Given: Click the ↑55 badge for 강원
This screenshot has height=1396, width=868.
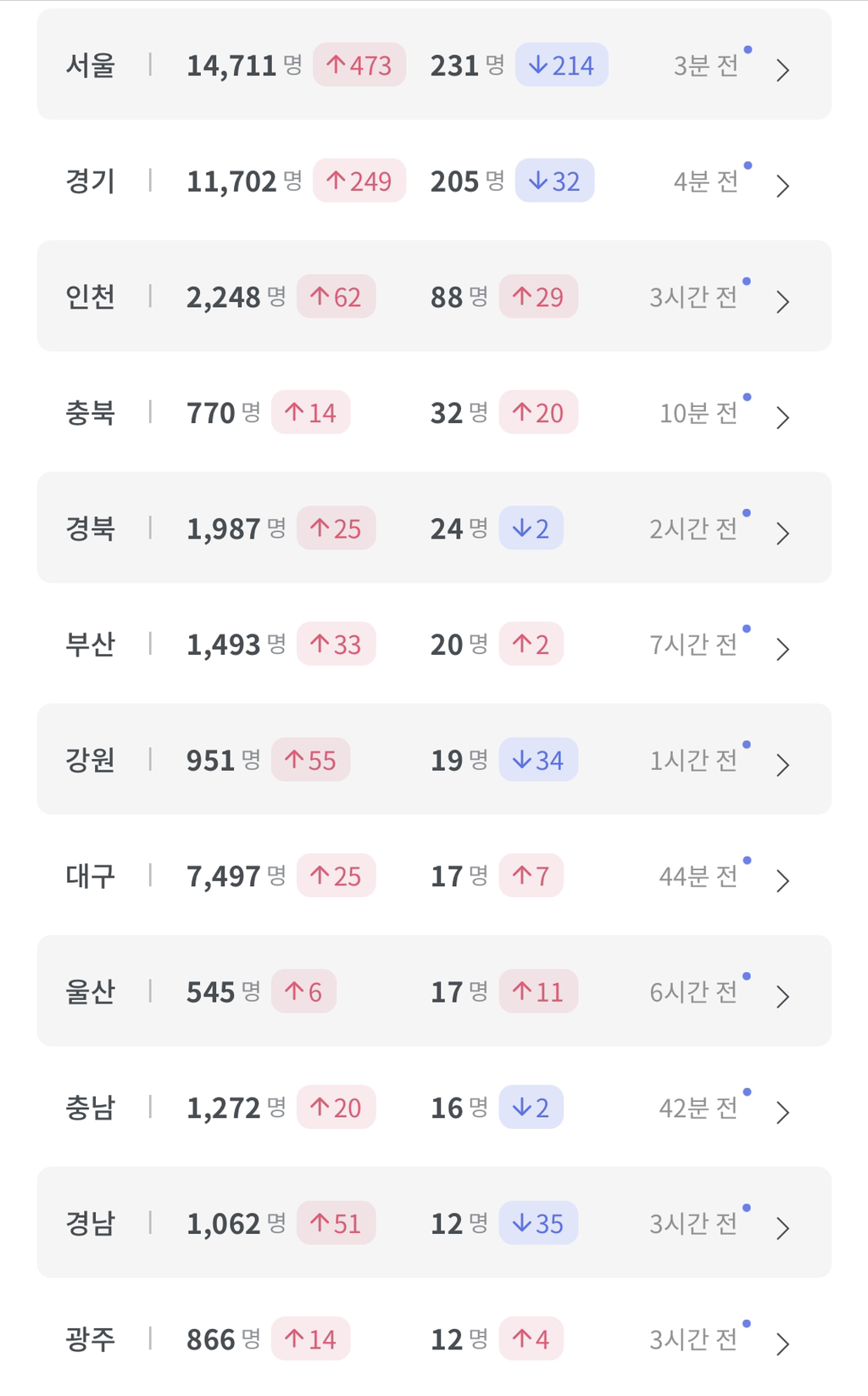Looking at the screenshot, I should coord(310,760).
